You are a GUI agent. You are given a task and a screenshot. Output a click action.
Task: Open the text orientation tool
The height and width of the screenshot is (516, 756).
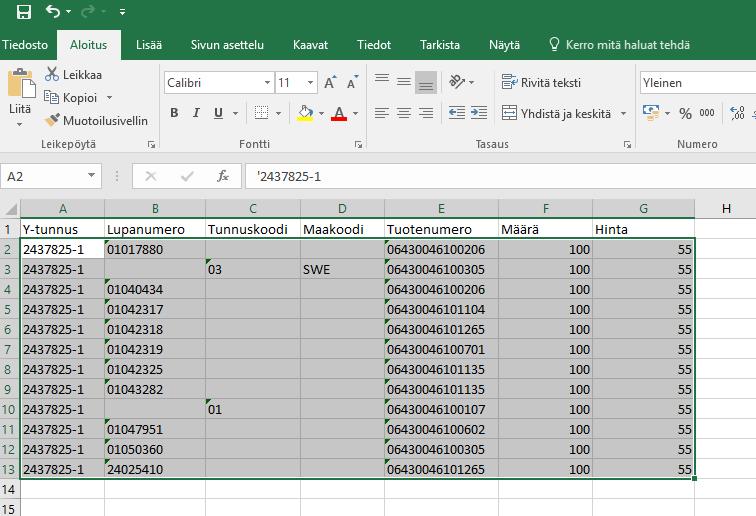(x=457, y=82)
